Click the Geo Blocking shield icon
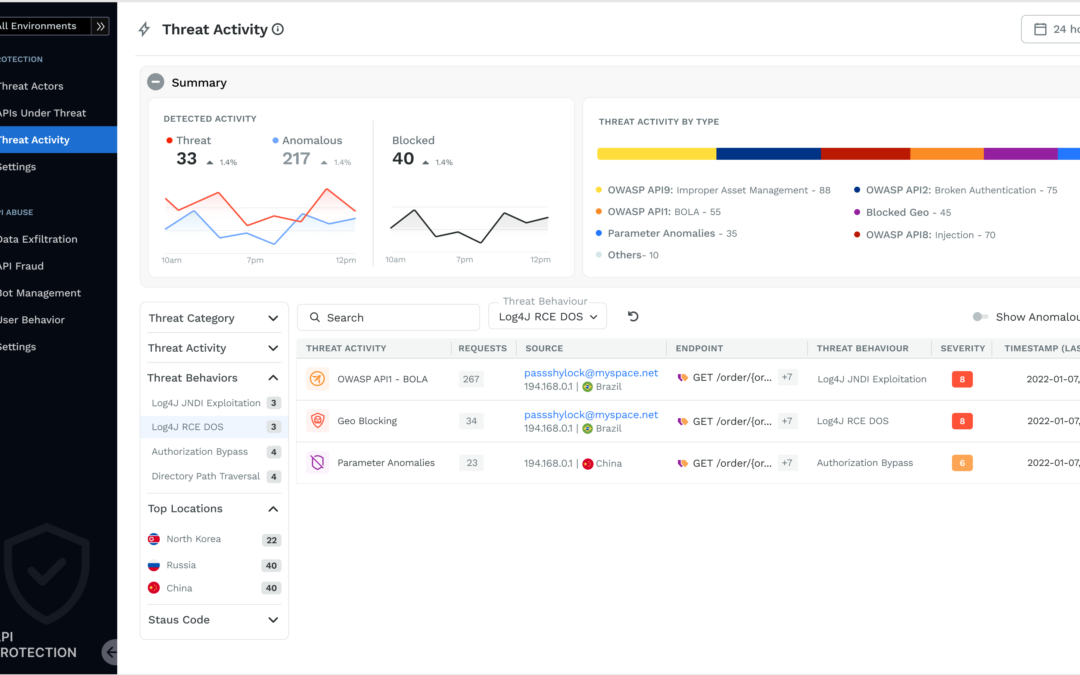Image resolution: width=1080 pixels, height=675 pixels. point(317,421)
